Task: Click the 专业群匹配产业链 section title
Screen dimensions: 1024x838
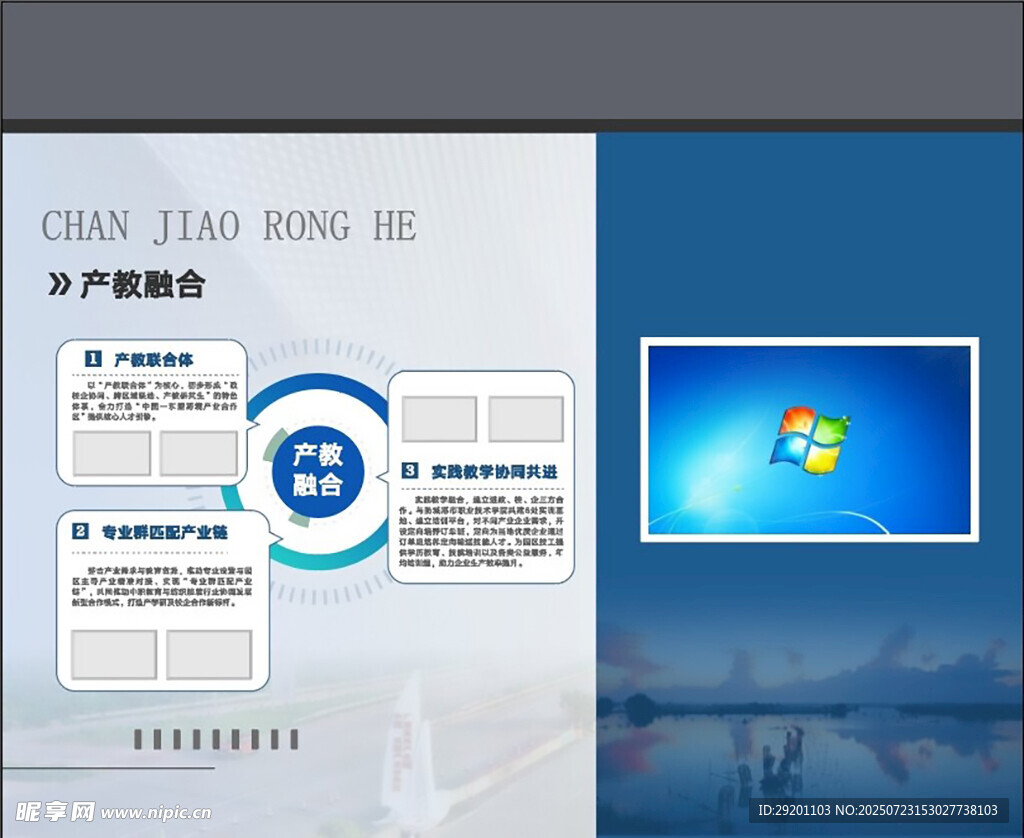Action: 164,532
